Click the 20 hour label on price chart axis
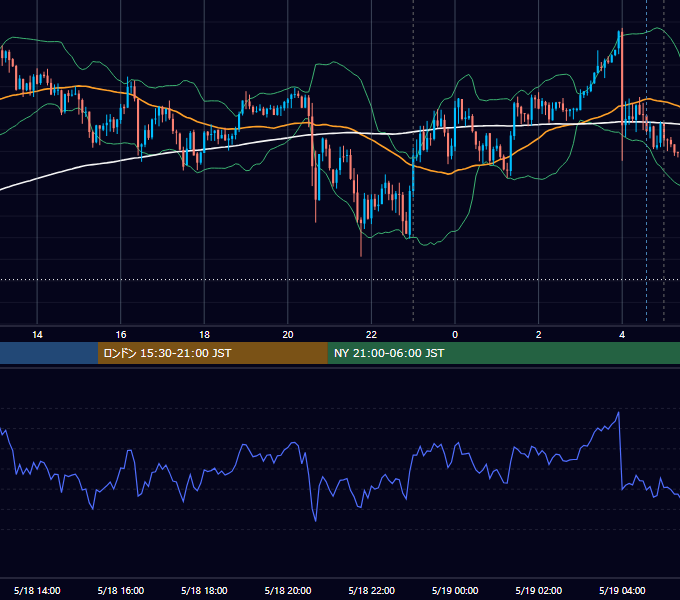 (288, 335)
